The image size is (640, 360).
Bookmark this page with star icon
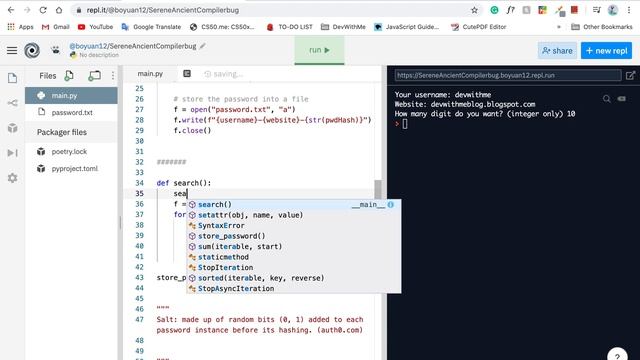pos(474,10)
